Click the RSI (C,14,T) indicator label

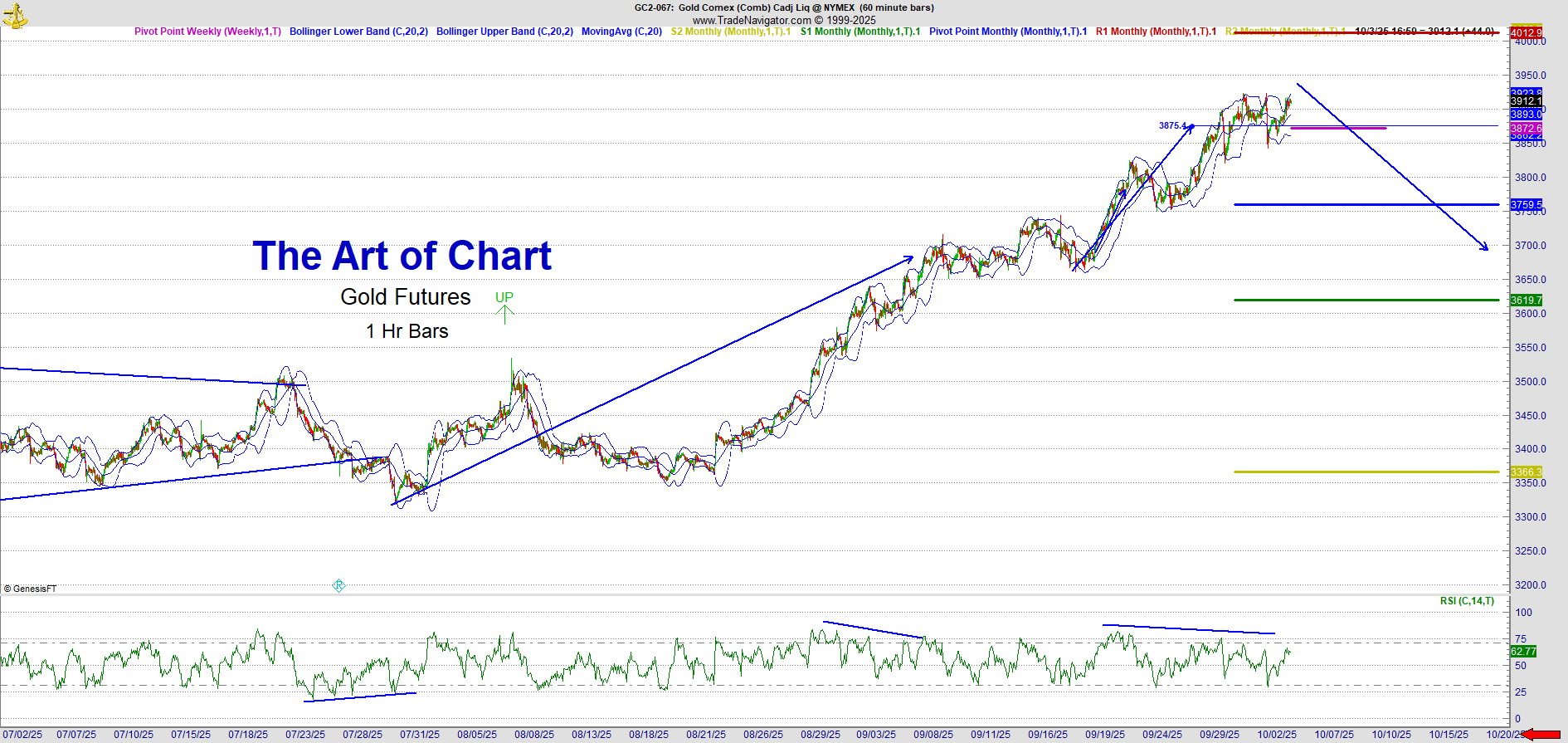tap(1467, 601)
